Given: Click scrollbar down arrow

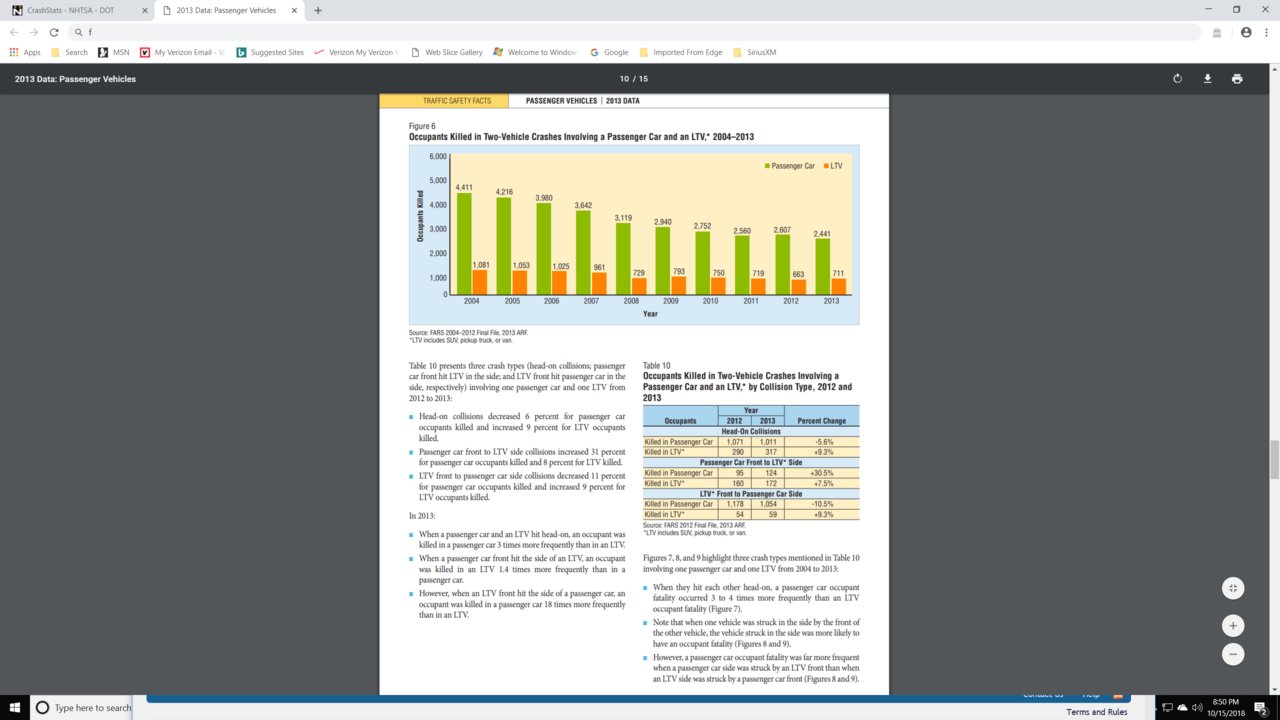Looking at the screenshot, I should click(1274, 690).
